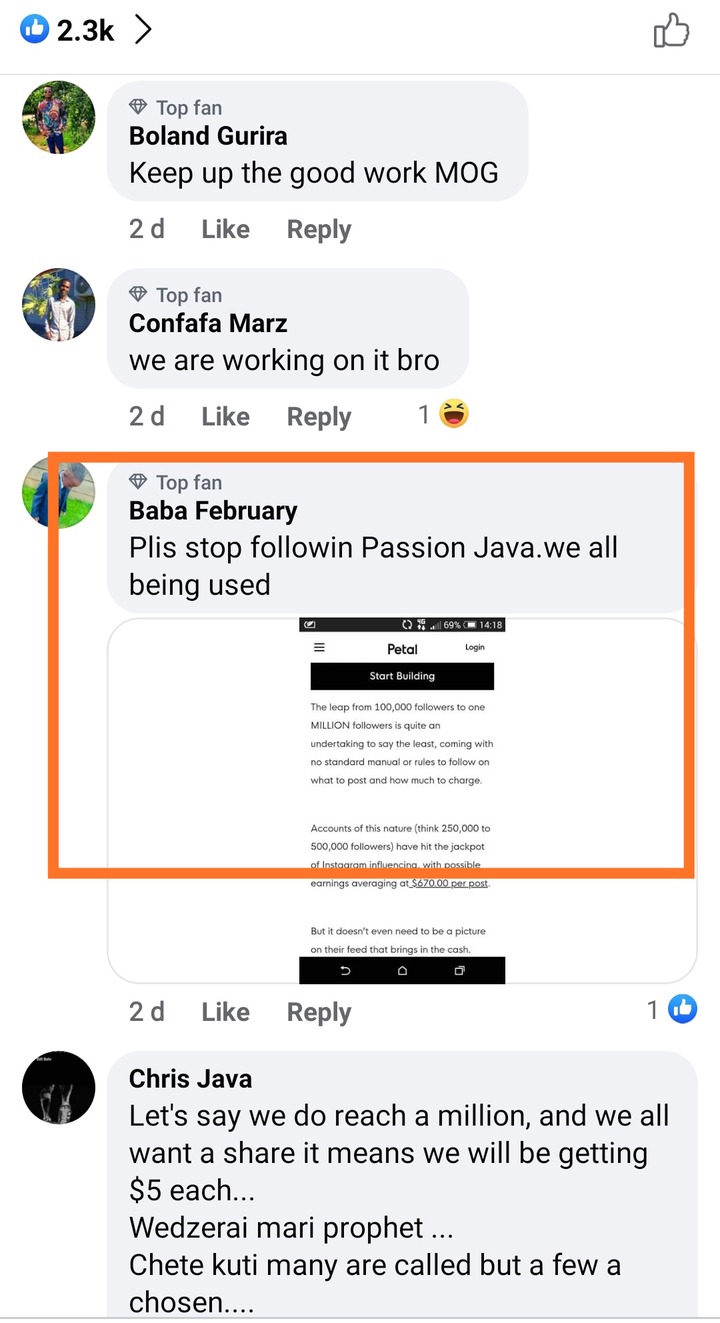720x1323 pixels.
Task: Reply to Baba February's comment
Action: point(319,1013)
